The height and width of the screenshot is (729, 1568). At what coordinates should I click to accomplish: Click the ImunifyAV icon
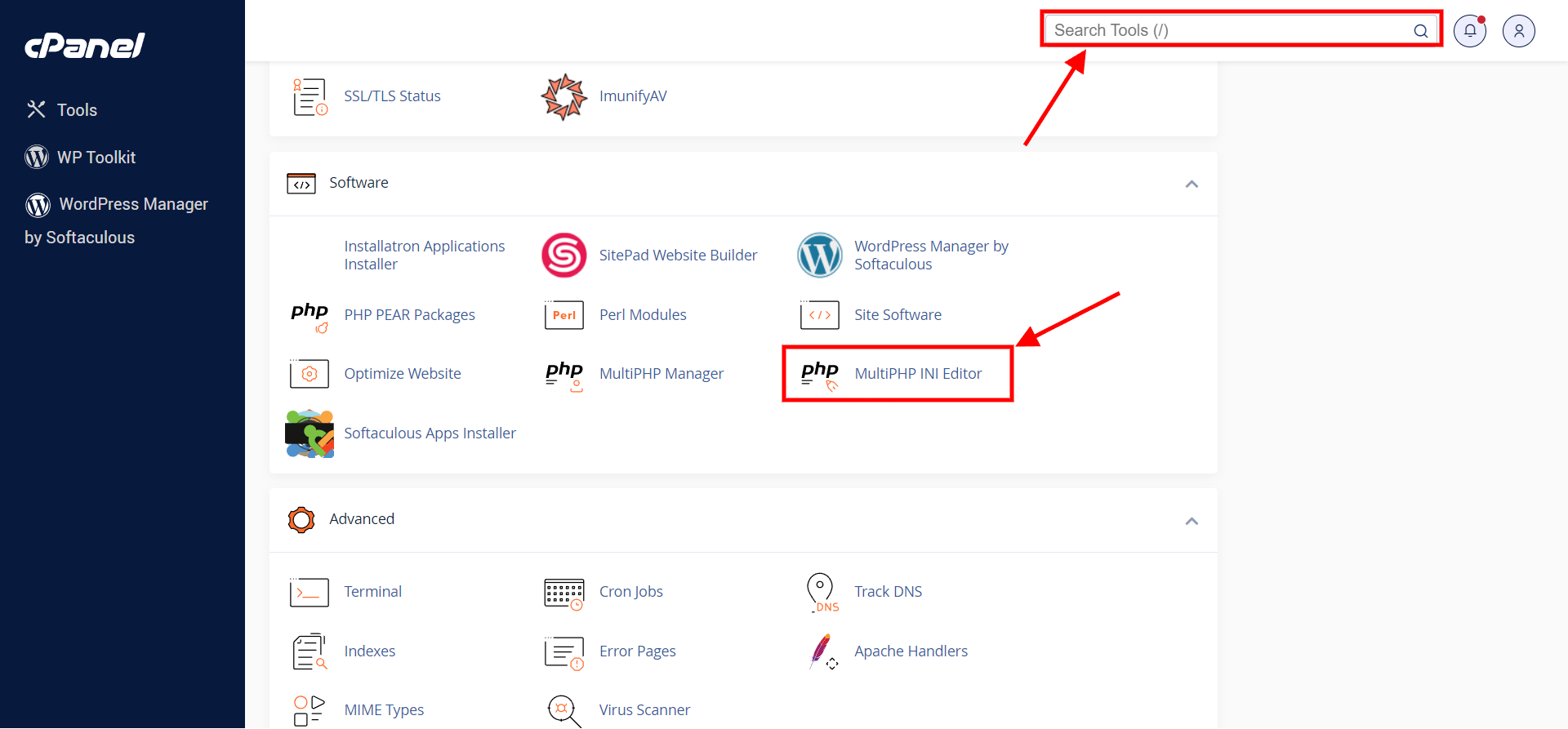[564, 96]
